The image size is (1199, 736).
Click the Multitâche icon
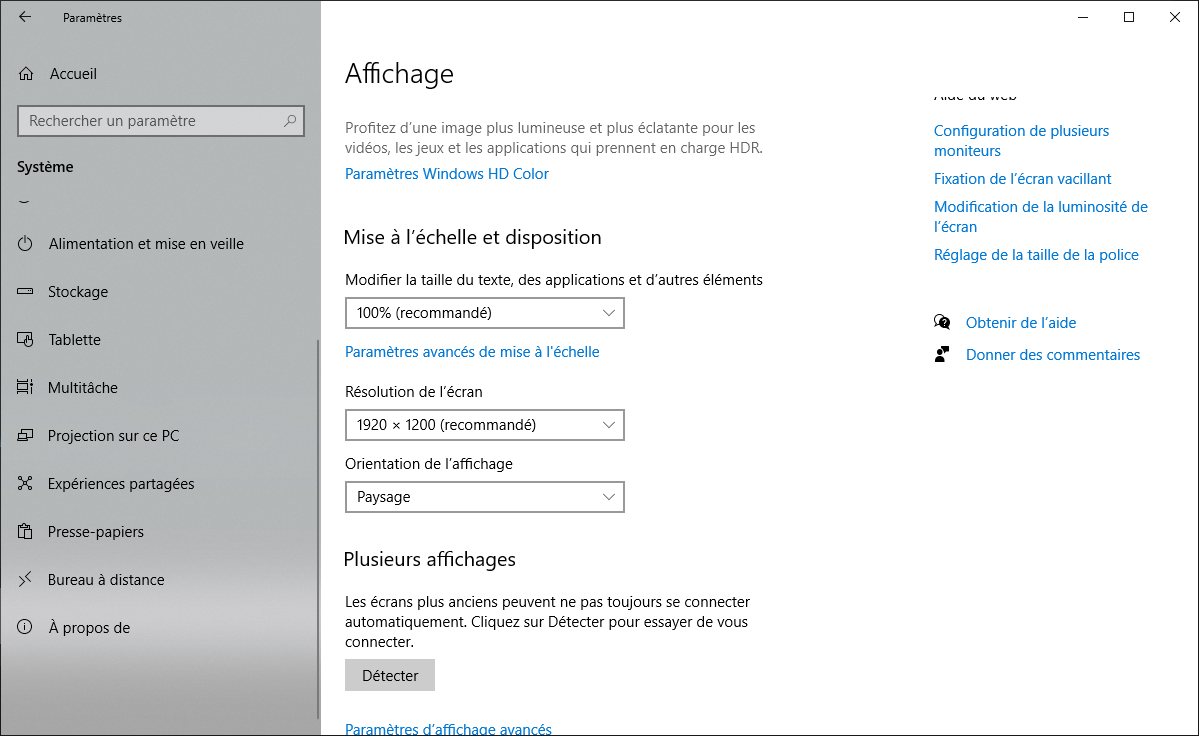27,388
